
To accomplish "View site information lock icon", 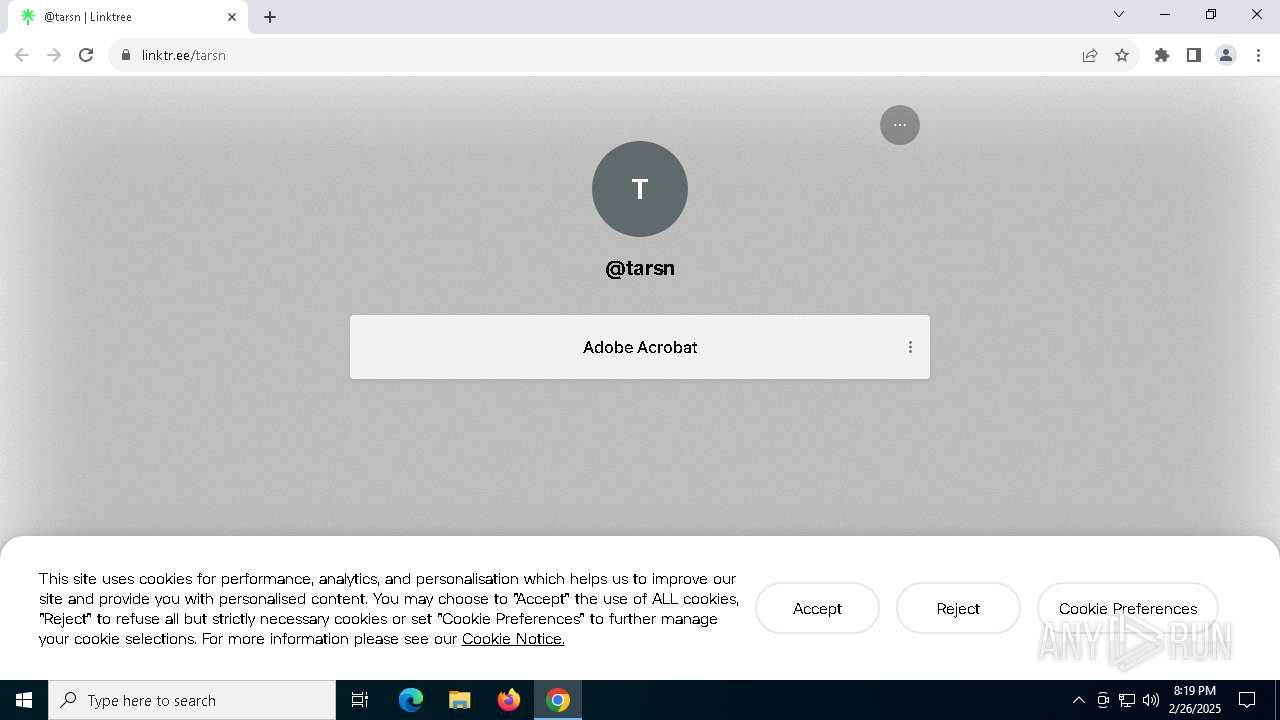I will pyautogui.click(x=126, y=55).
